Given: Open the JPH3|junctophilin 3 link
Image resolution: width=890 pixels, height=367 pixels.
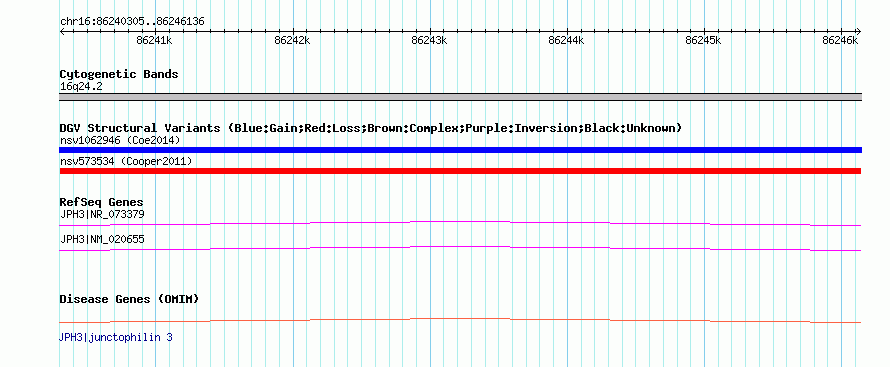Looking at the screenshot, I should pos(116,338).
